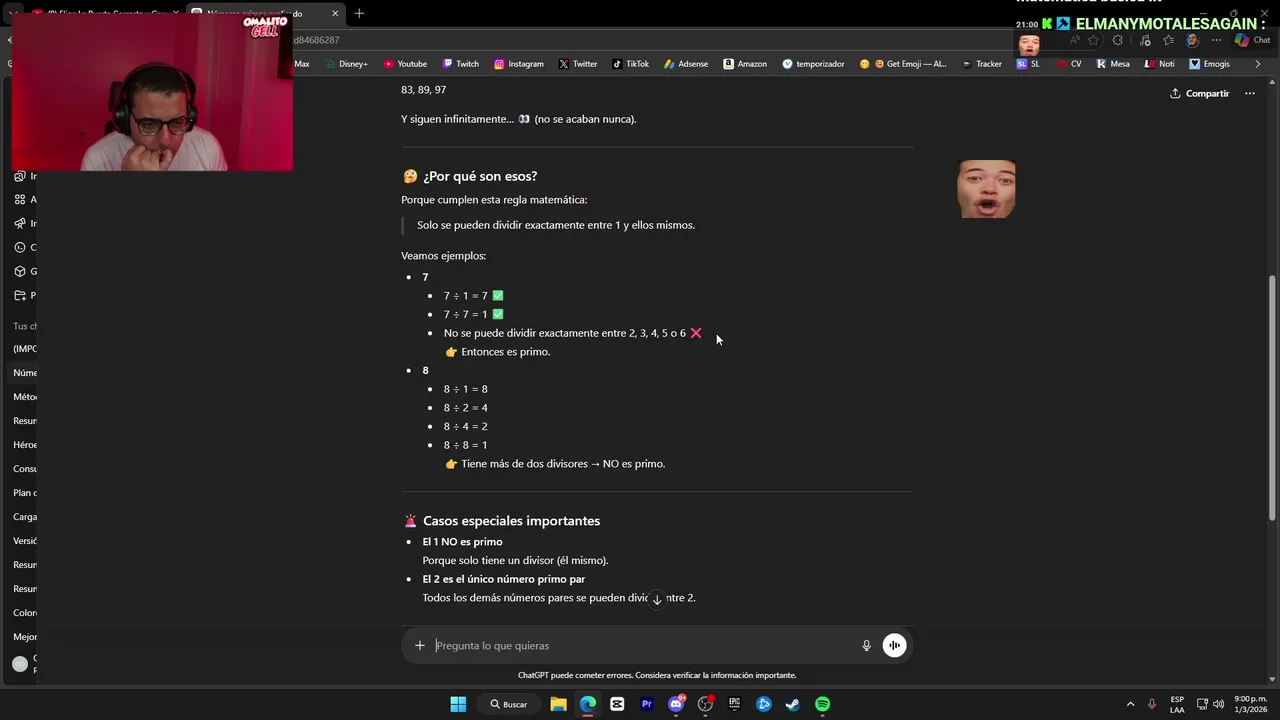This screenshot has width=1280, height=720.
Task: Open the Noti bookmark
Action: pyautogui.click(x=1159, y=64)
